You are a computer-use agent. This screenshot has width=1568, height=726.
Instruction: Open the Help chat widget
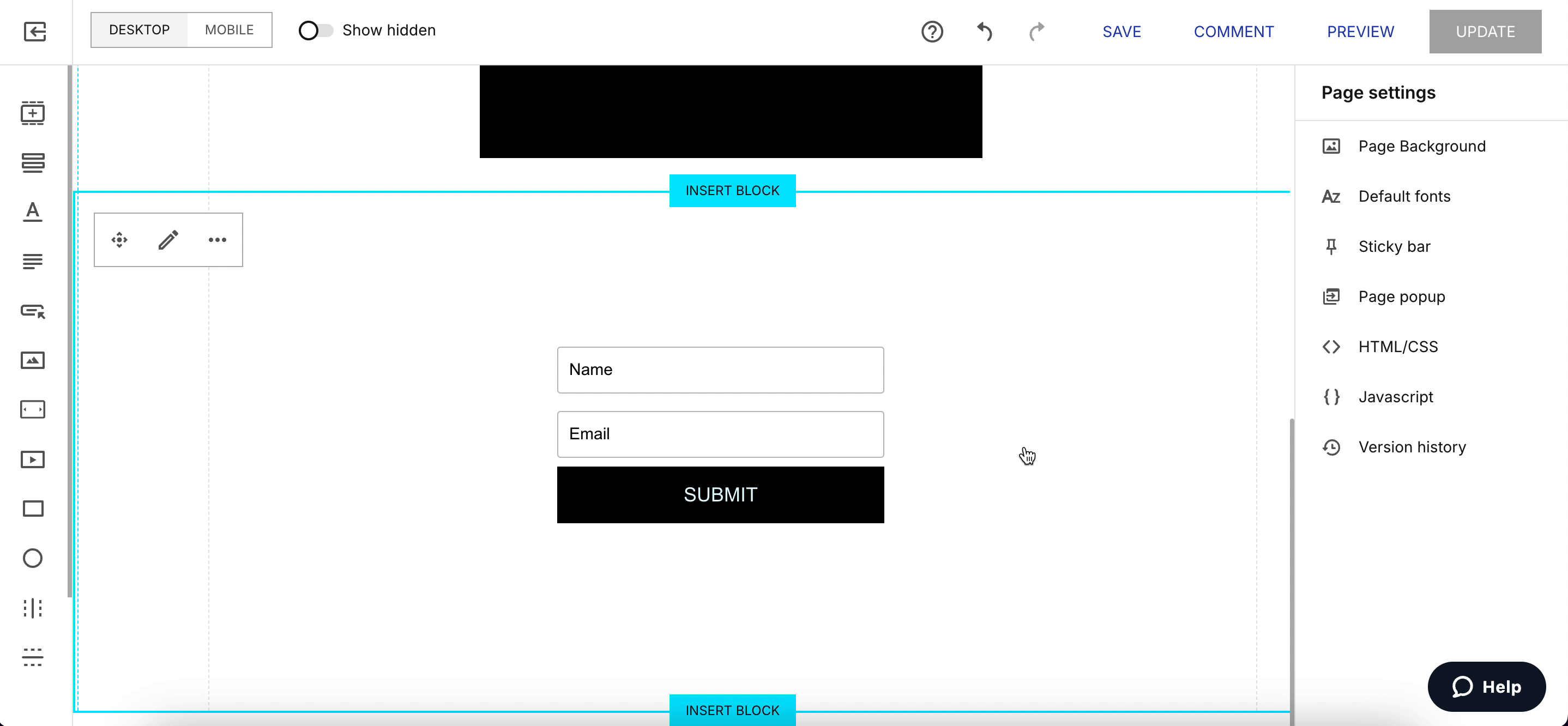[x=1486, y=686]
